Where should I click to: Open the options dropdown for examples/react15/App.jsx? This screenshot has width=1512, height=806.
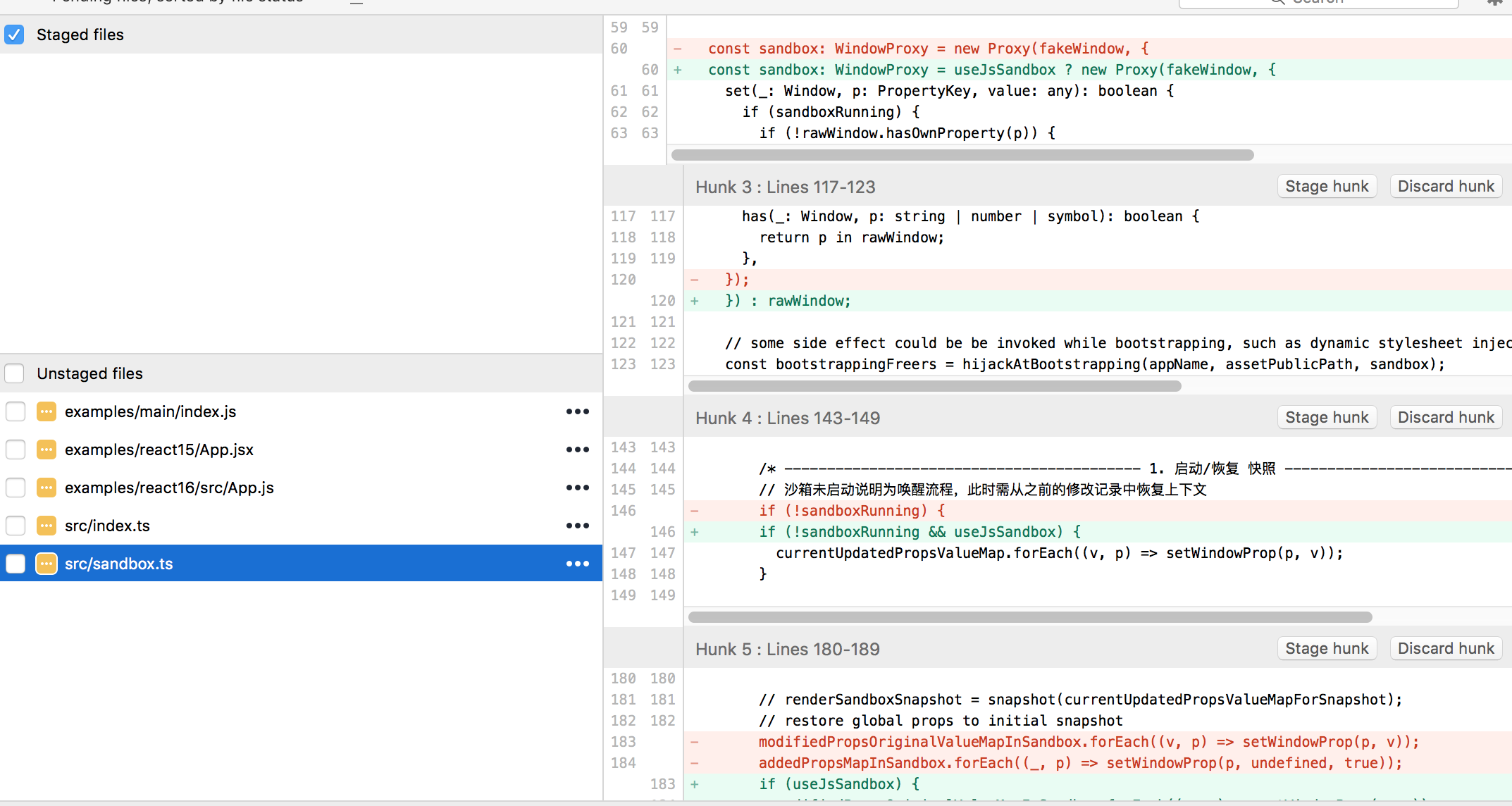pyautogui.click(x=577, y=449)
